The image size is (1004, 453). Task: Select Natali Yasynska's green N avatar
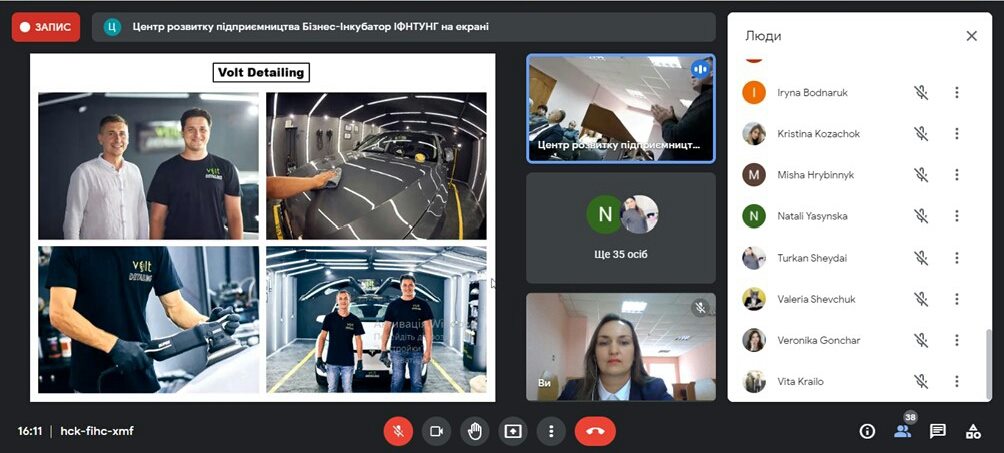(x=754, y=216)
